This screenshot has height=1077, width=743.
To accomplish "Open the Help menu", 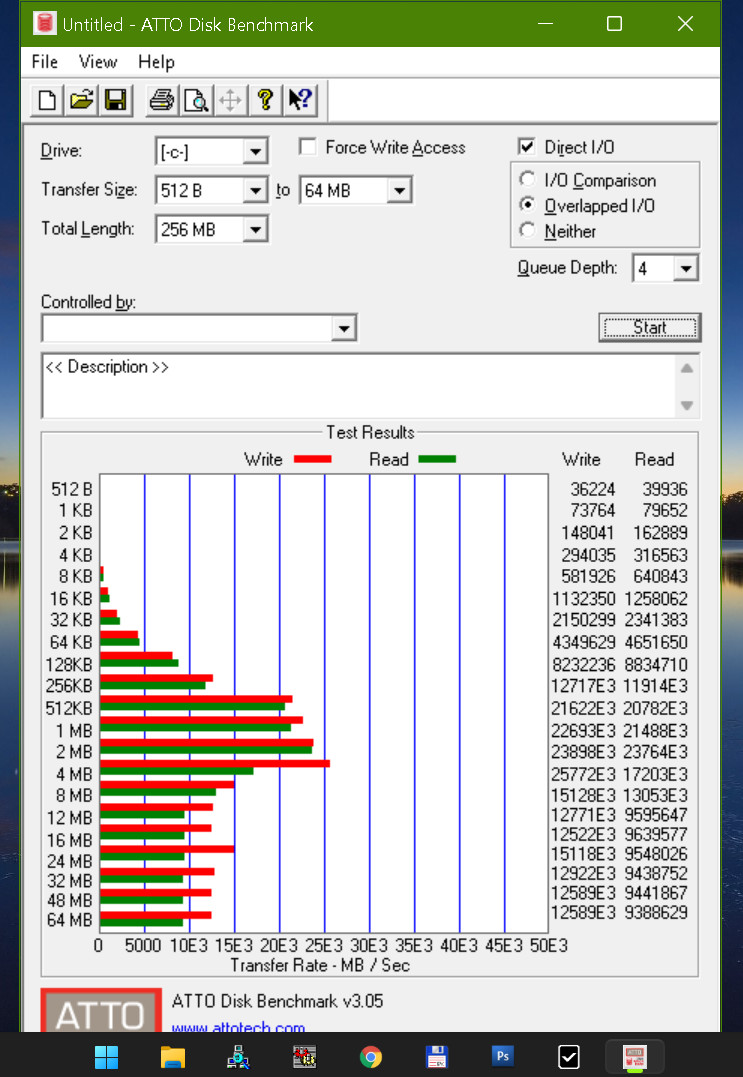I will 156,62.
